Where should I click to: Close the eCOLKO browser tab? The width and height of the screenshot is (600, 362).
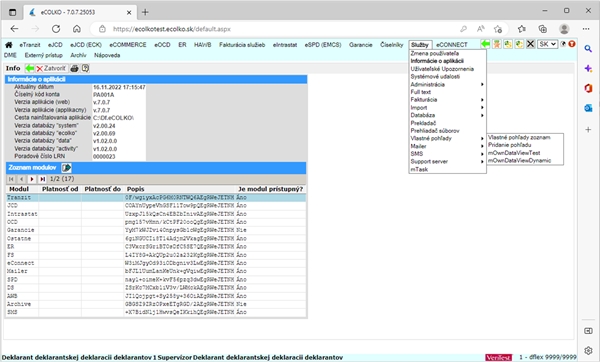point(129,12)
